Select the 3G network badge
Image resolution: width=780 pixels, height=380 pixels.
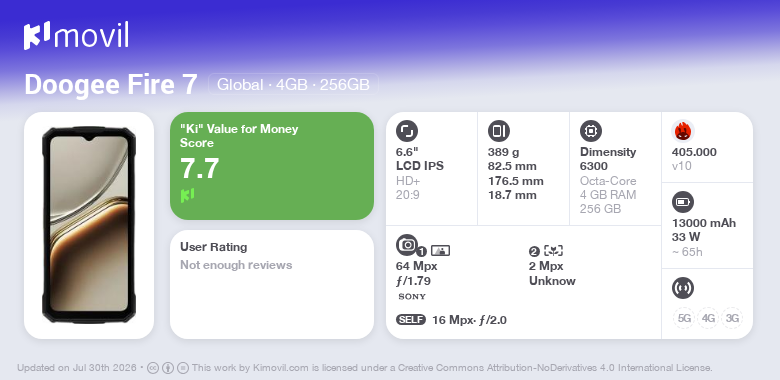pos(732,318)
